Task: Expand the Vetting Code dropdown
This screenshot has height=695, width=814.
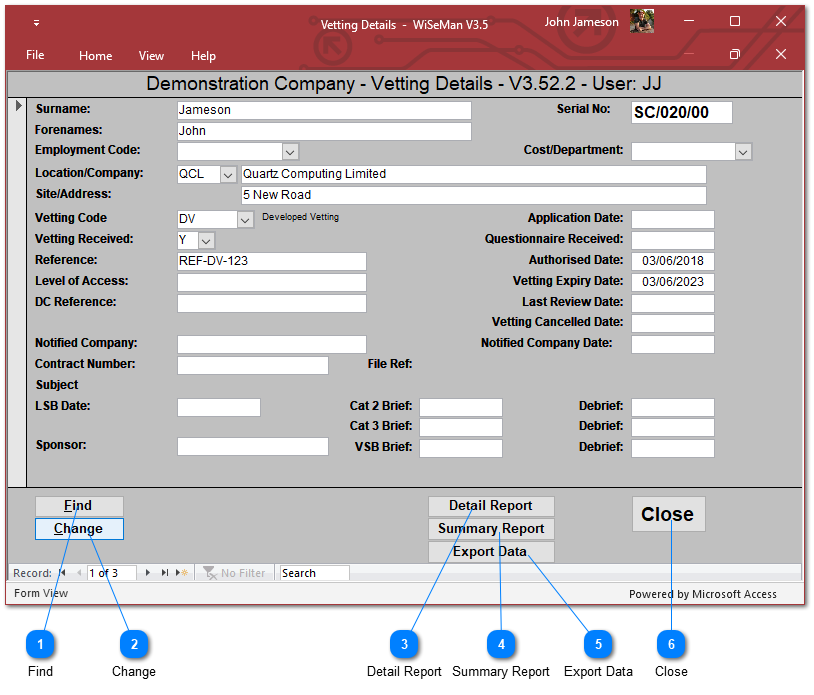Action: pos(245,219)
